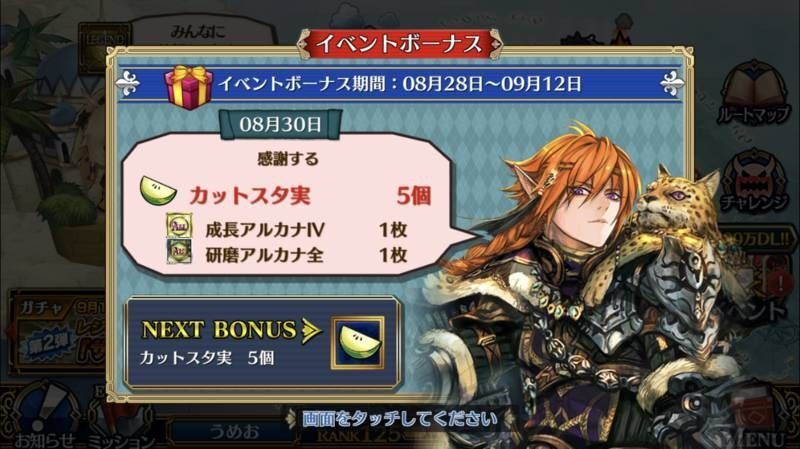This screenshot has height=449, width=800.
Task: Select the 成長アルカナIV card icon
Action: click(179, 225)
